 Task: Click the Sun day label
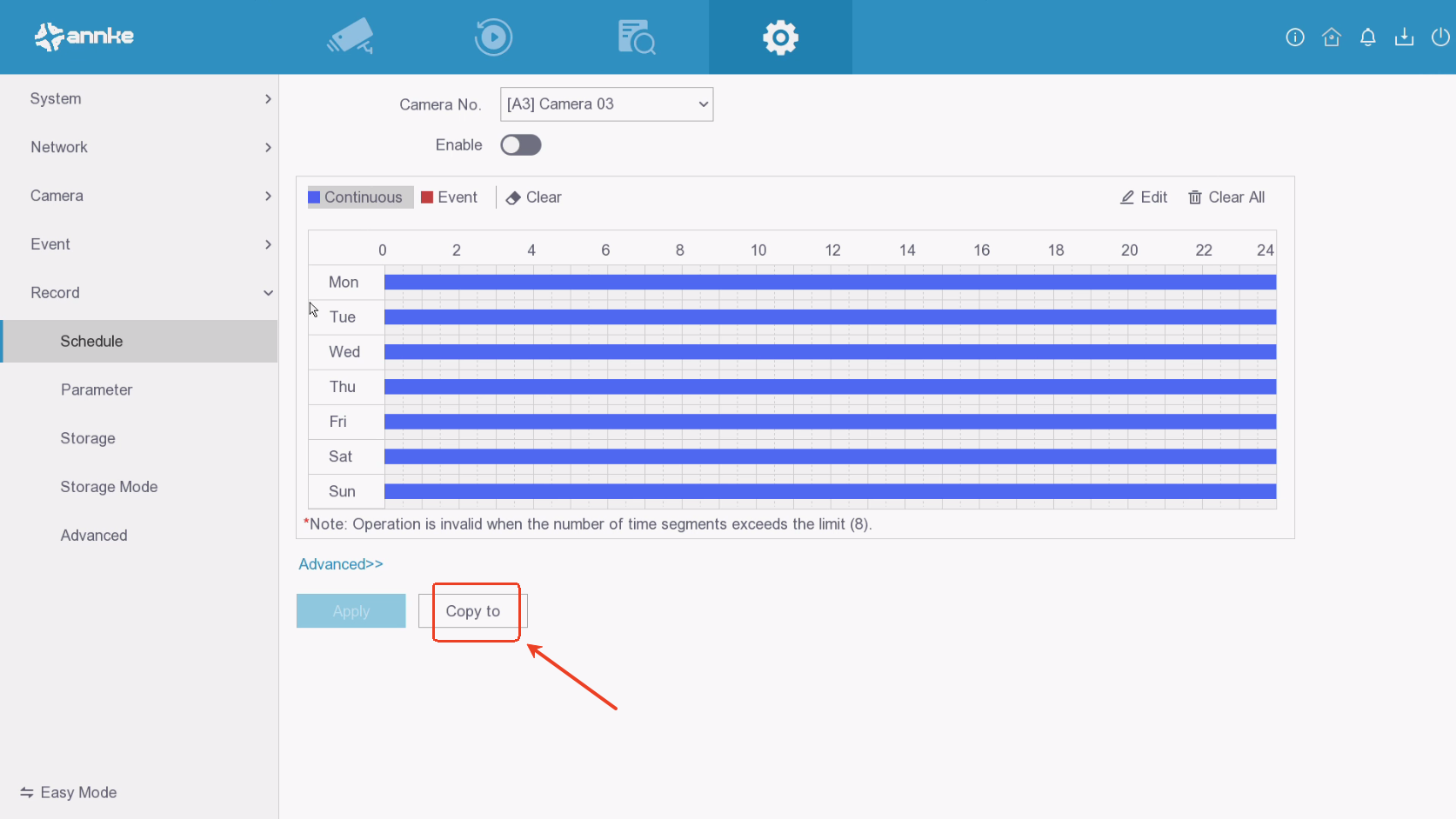point(342,491)
